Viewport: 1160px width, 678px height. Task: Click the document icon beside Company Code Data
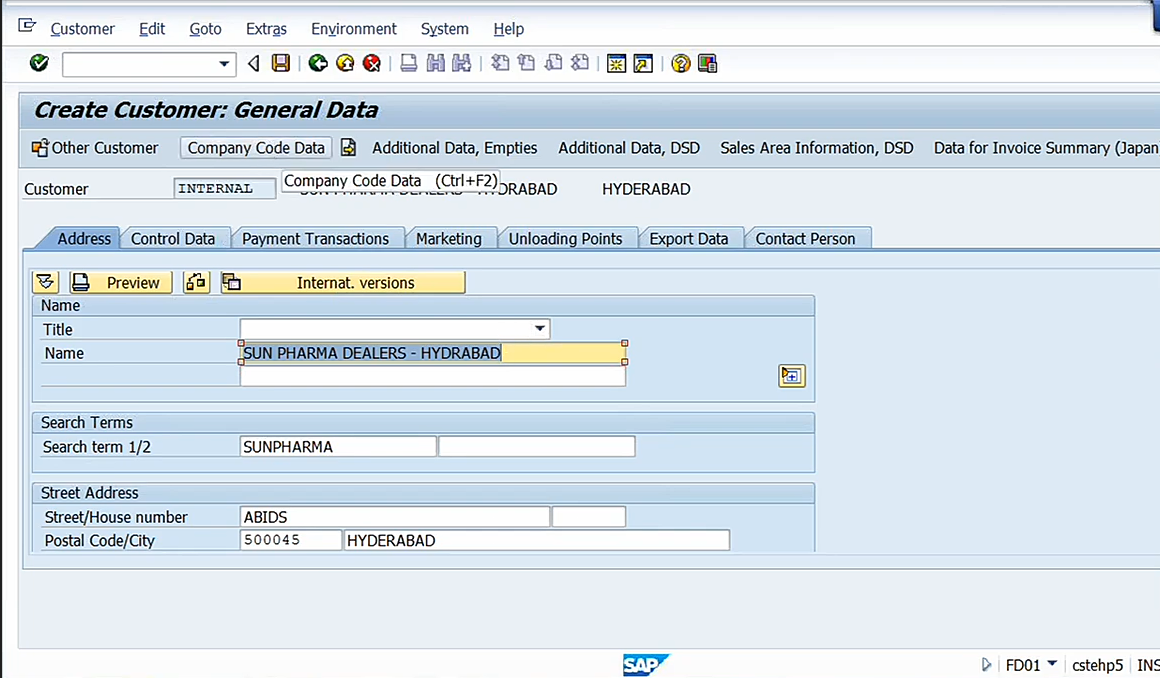(x=348, y=148)
